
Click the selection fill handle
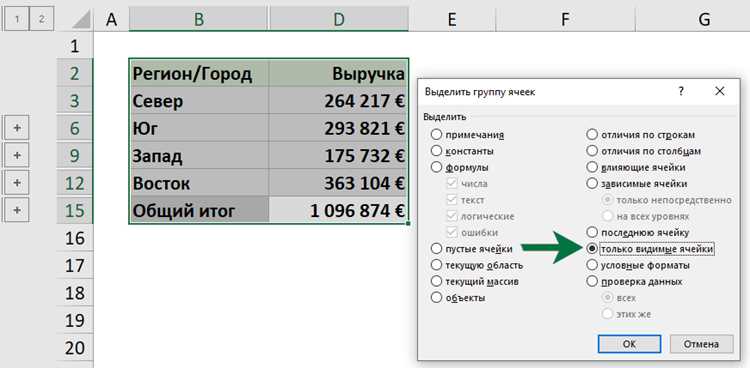[408, 223]
